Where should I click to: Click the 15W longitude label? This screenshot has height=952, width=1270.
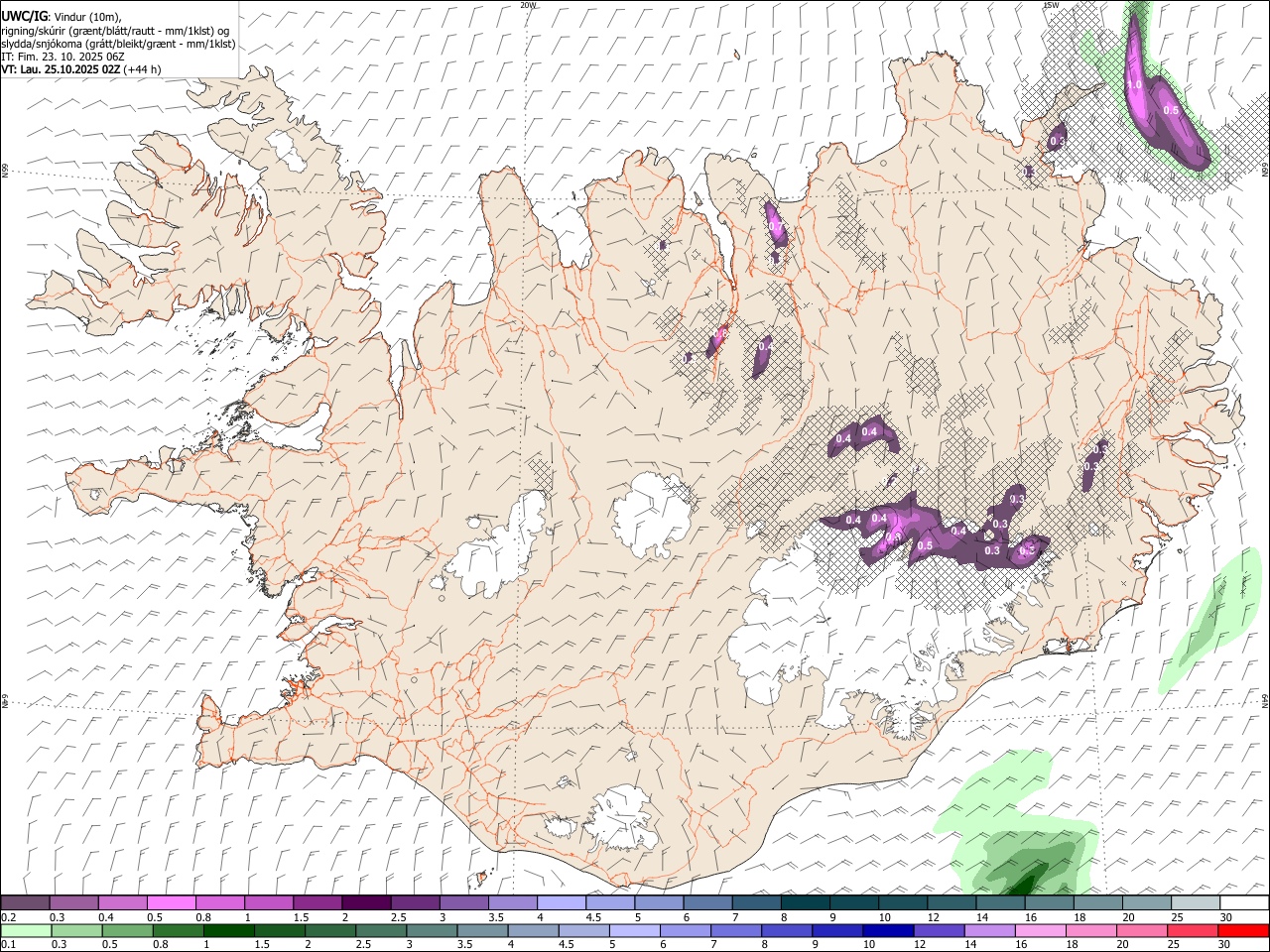click(x=1051, y=5)
